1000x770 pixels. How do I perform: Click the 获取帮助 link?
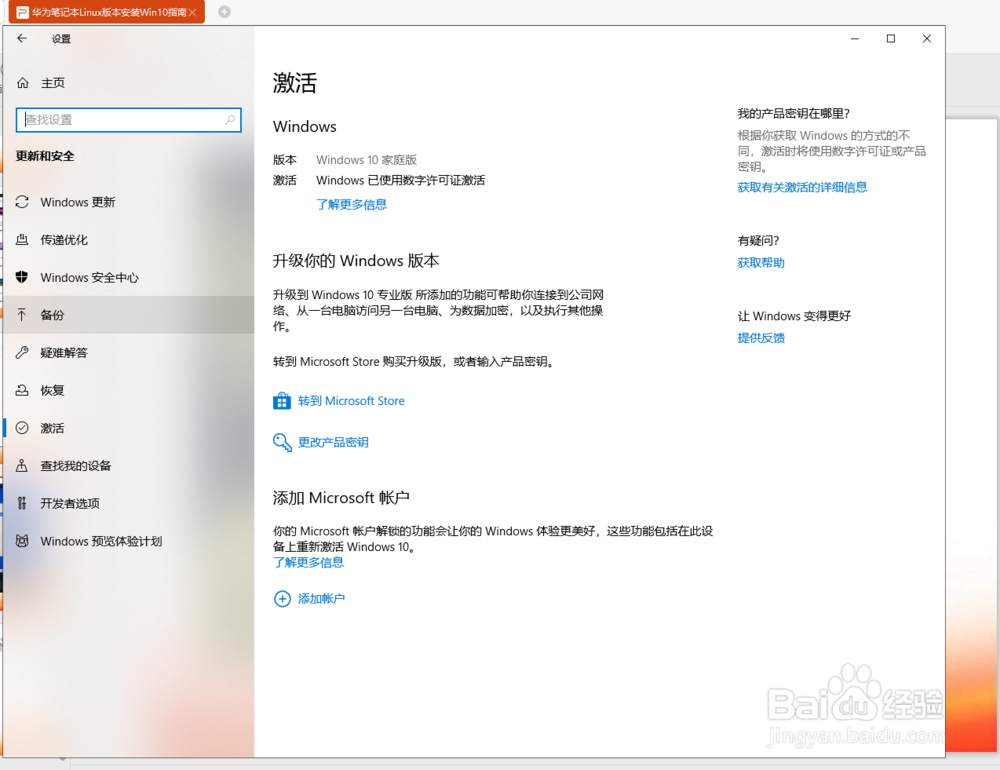(x=761, y=262)
